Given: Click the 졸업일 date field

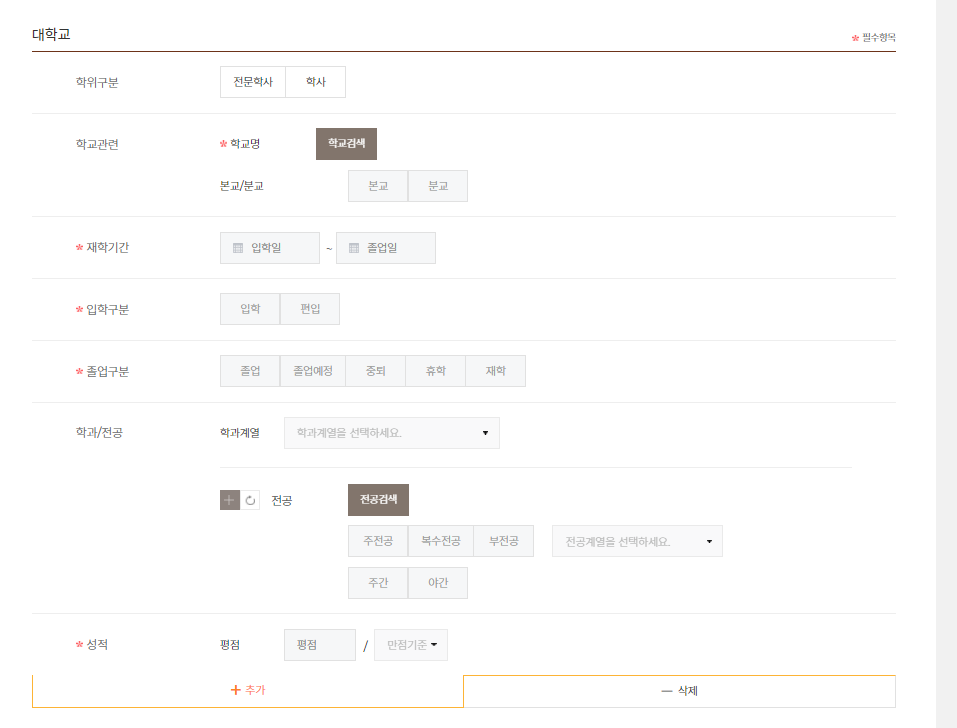Looking at the screenshot, I should pyautogui.click(x=386, y=248).
